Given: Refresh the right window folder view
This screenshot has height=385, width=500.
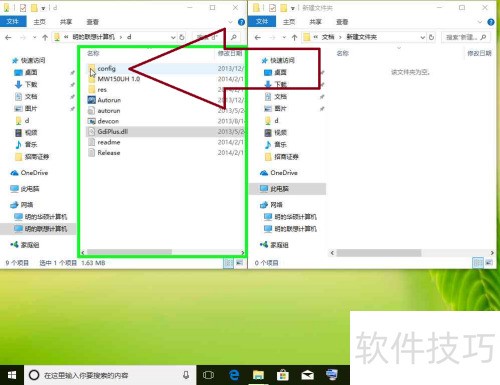Looking at the screenshot, I should 431,37.
